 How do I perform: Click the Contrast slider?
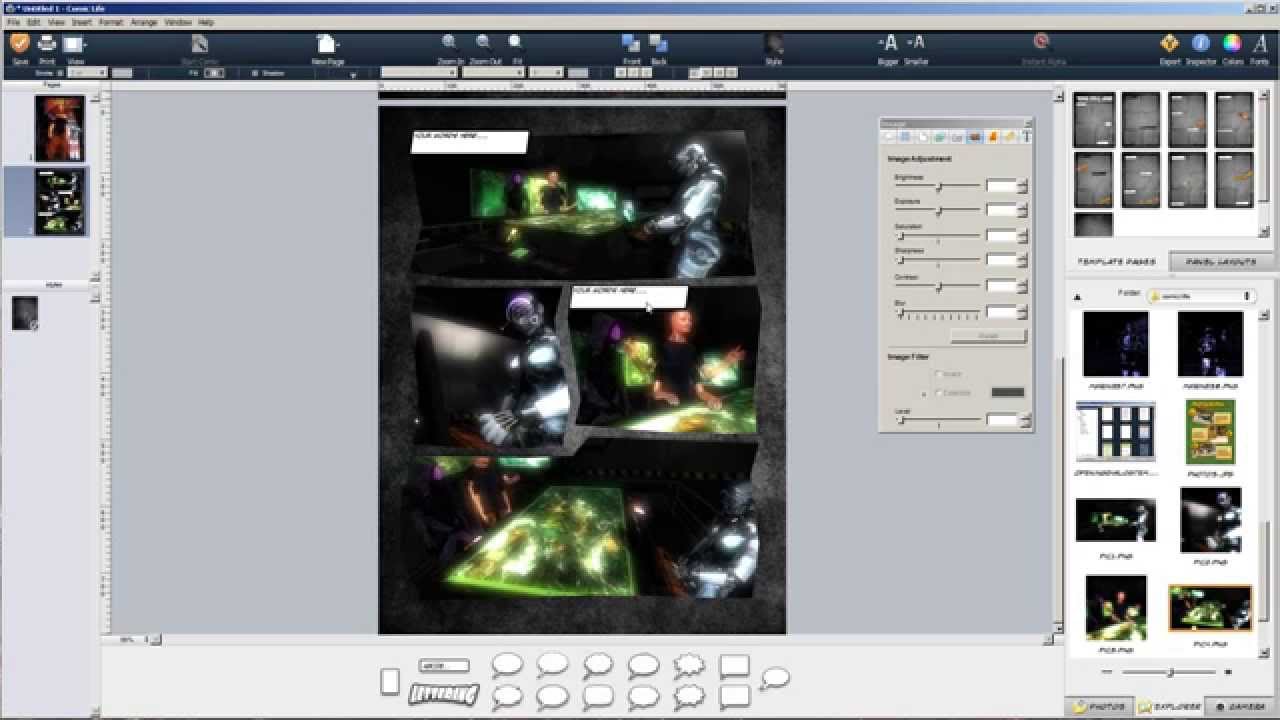click(x=937, y=287)
